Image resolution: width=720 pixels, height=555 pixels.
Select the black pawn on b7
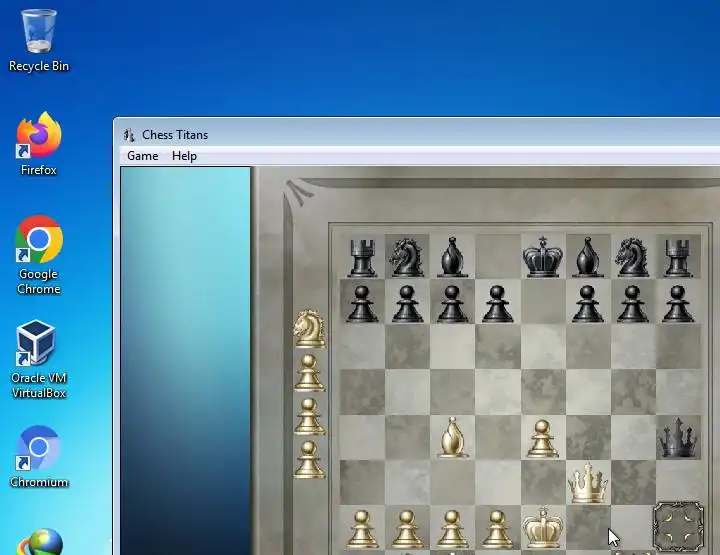[x=407, y=303]
